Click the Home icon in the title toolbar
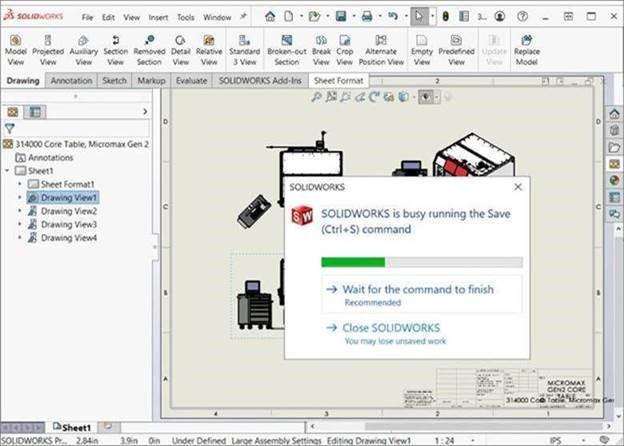The image size is (624, 446). (270, 16)
